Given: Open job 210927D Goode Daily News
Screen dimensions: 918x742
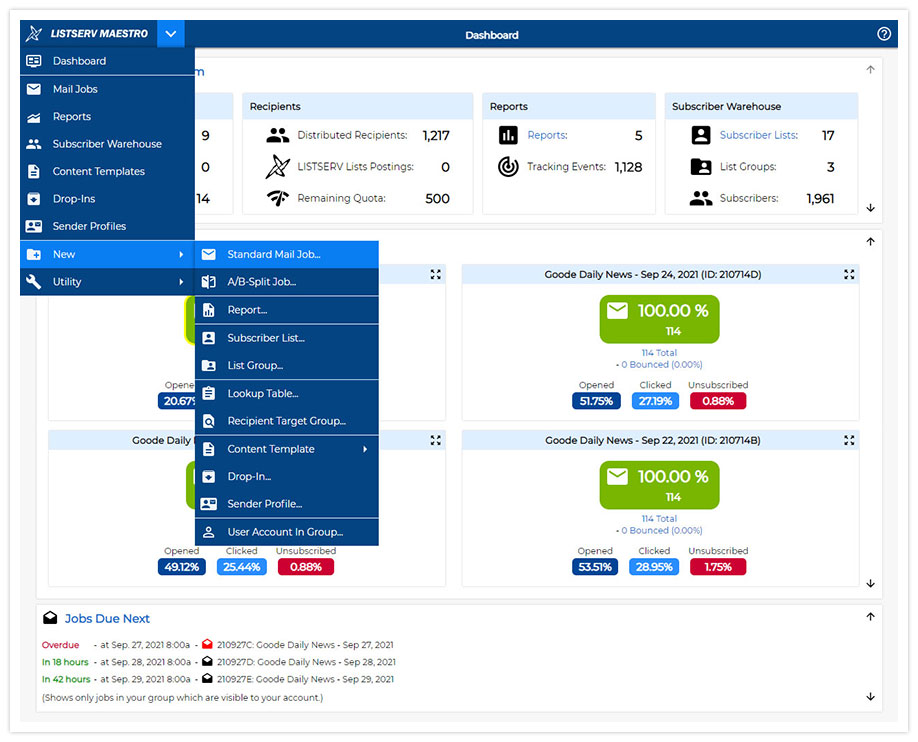Looking at the screenshot, I should [x=306, y=662].
